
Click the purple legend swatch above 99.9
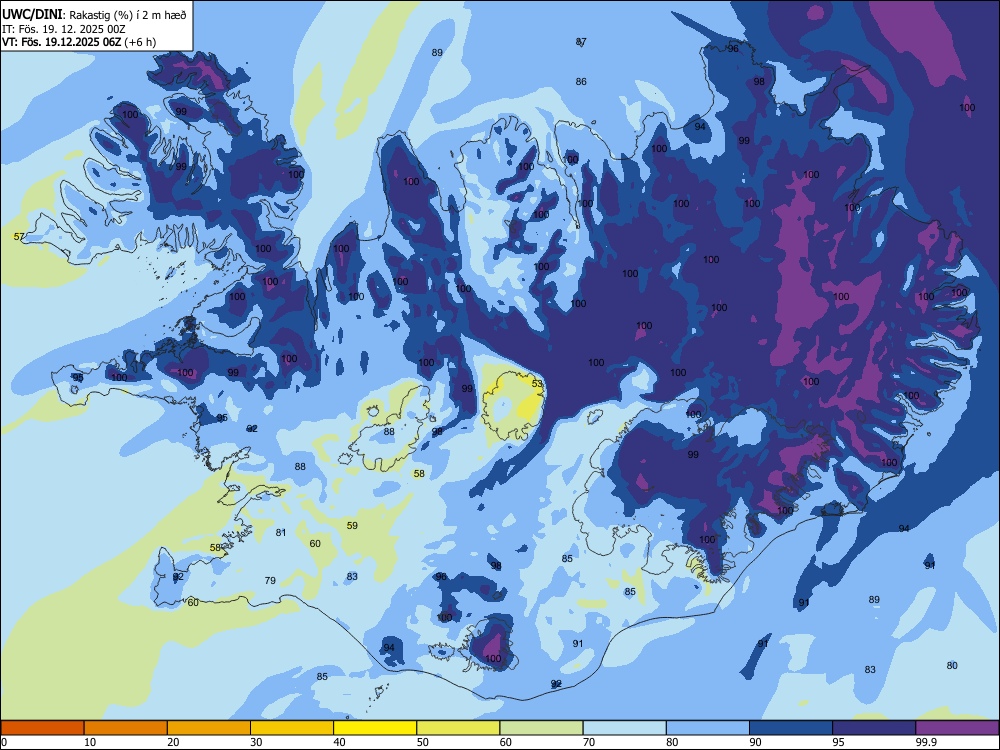pyautogui.click(x=957, y=728)
